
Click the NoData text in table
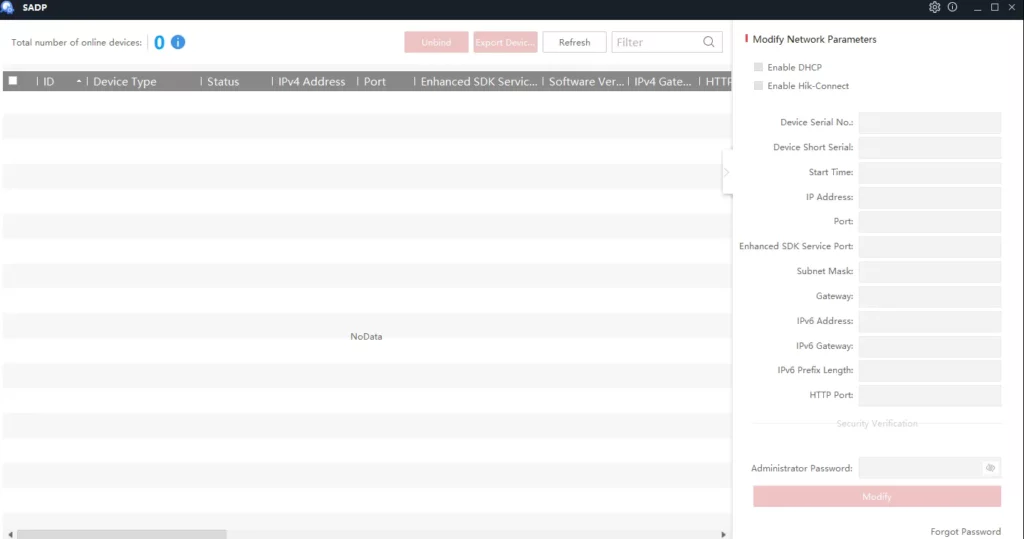366,336
